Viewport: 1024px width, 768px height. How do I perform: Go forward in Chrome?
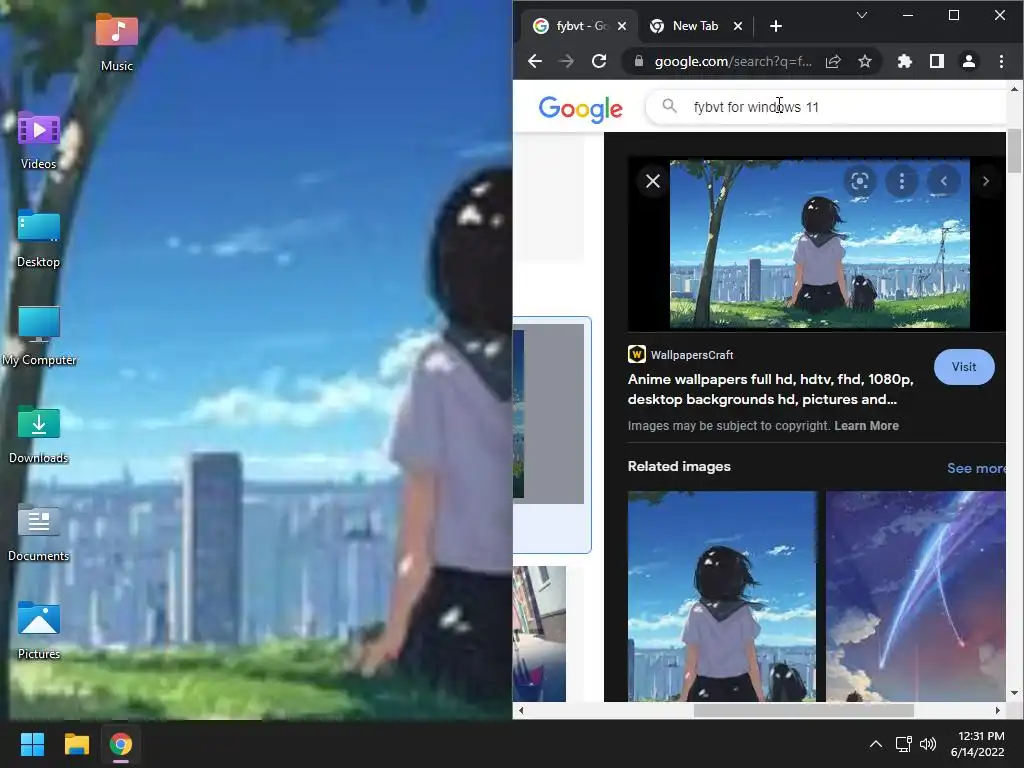[x=566, y=61]
